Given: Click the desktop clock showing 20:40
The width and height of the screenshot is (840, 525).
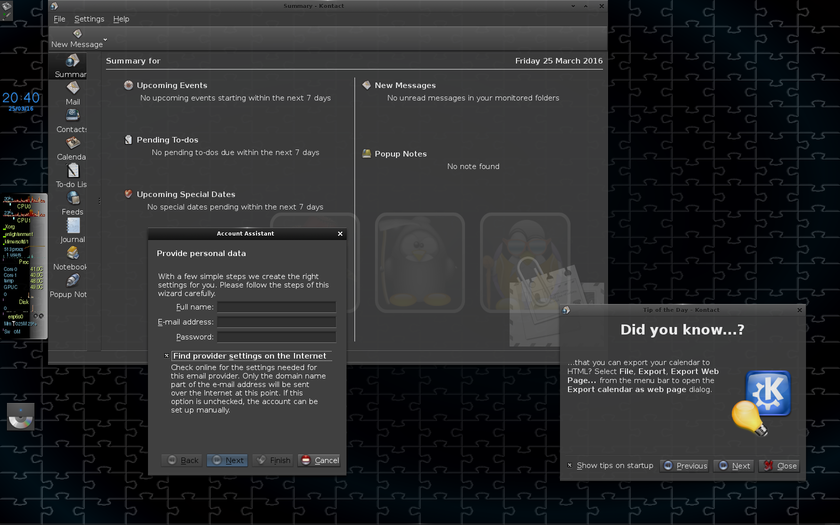Looking at the screenshot, I should (x=21, y=98).
